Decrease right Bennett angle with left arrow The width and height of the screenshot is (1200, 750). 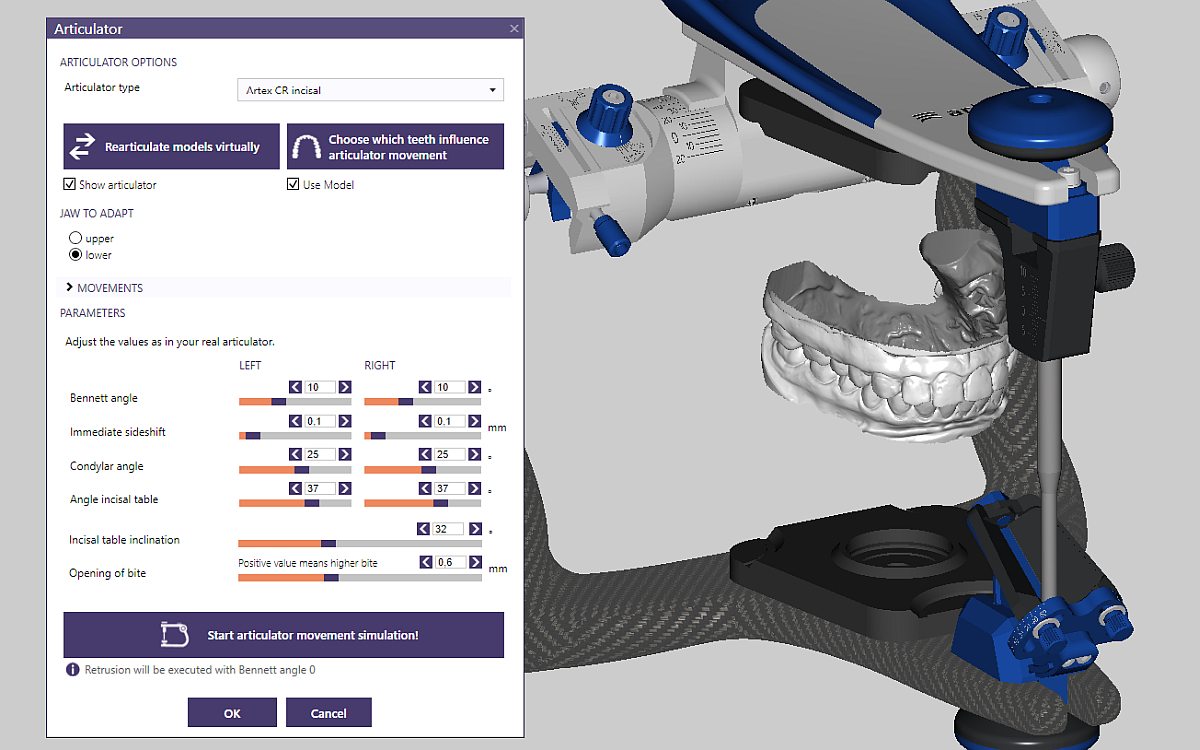tap(425, 387)
